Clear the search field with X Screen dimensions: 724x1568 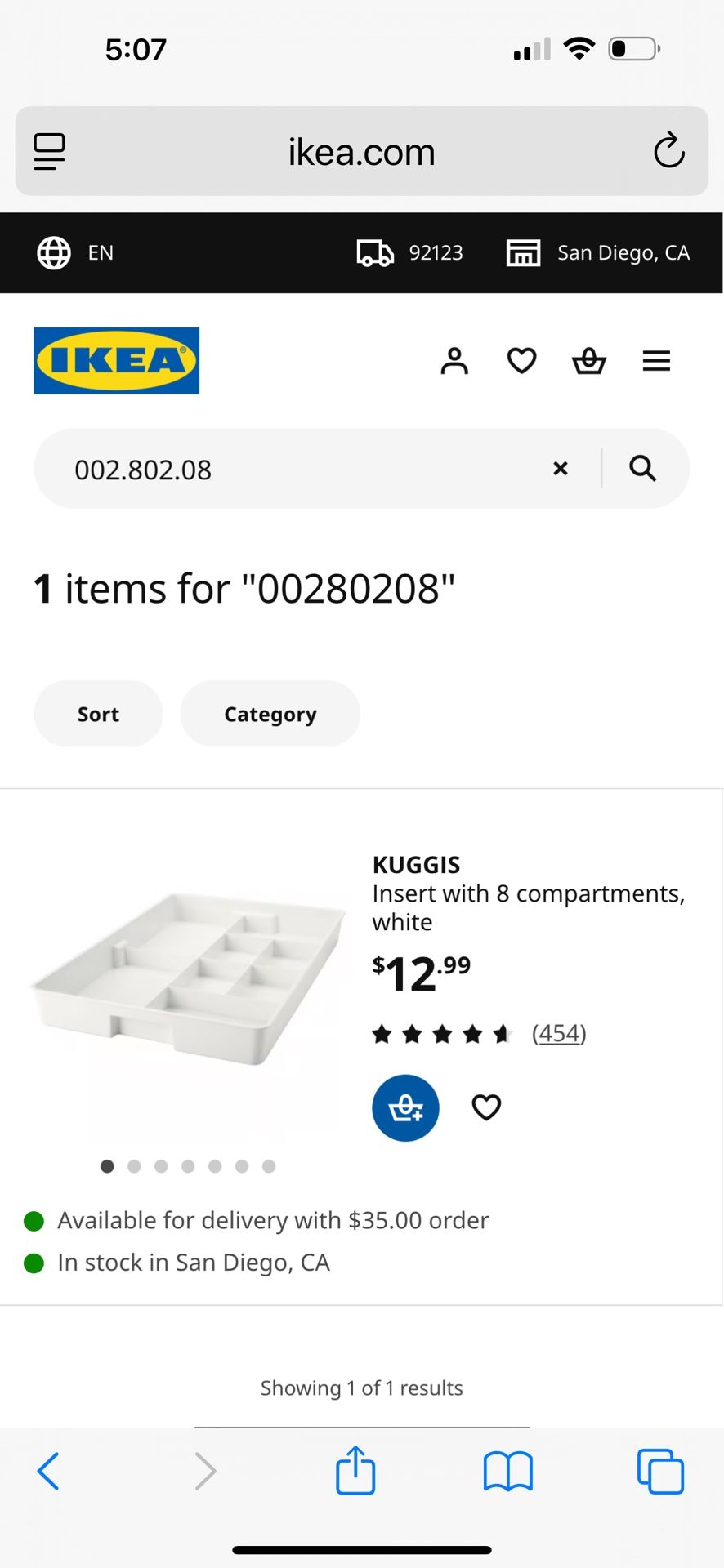click(561, 468)
